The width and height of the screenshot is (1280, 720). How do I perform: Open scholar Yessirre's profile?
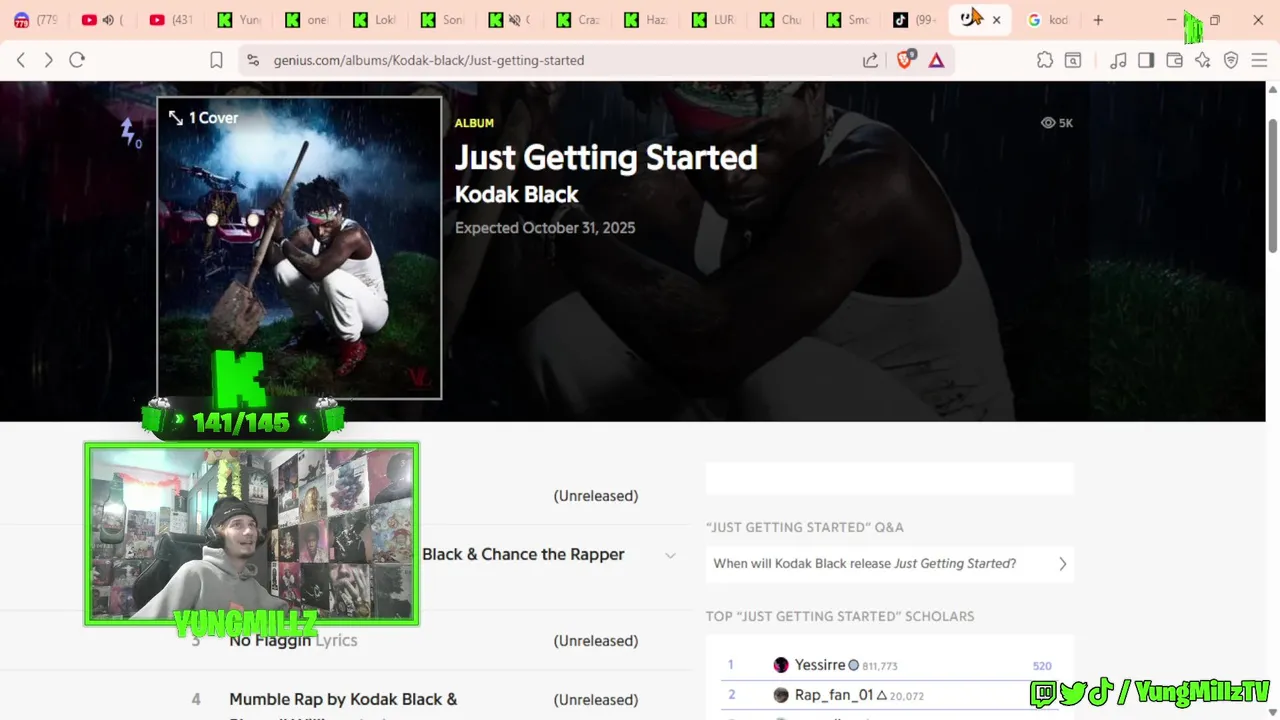(820, 665)
